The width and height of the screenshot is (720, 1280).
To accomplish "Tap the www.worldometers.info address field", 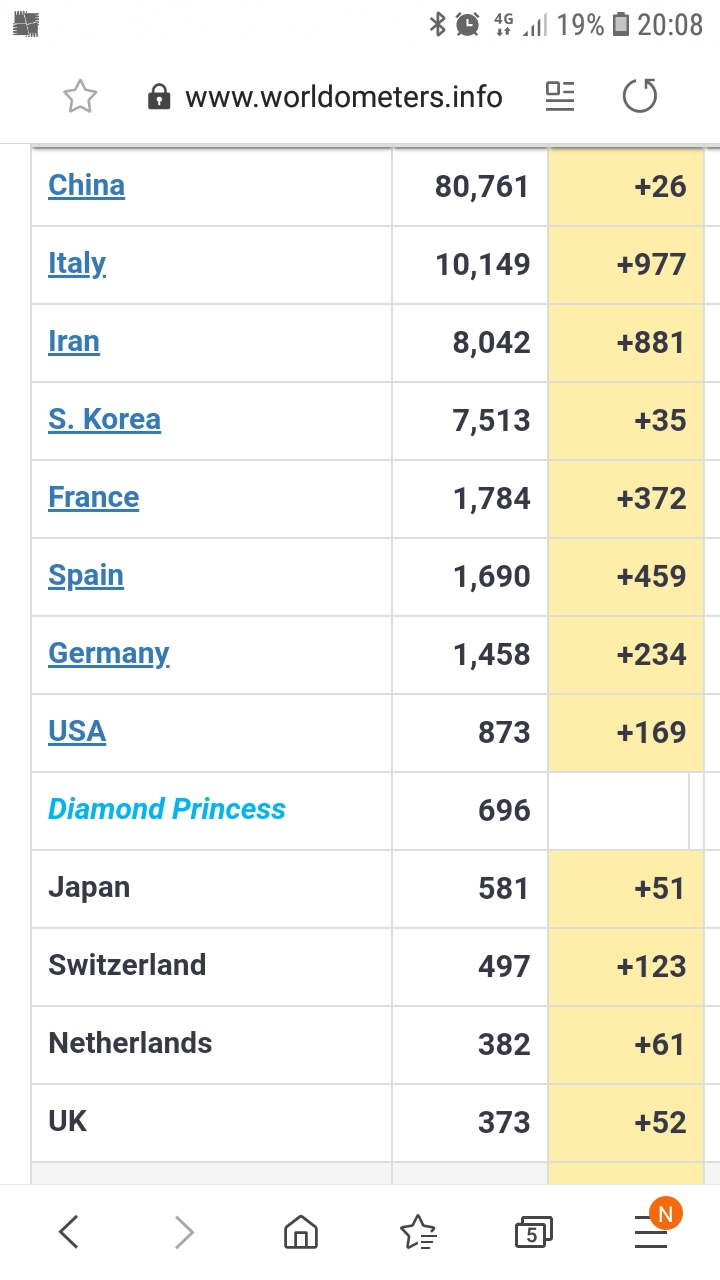I will pos(343,97).
